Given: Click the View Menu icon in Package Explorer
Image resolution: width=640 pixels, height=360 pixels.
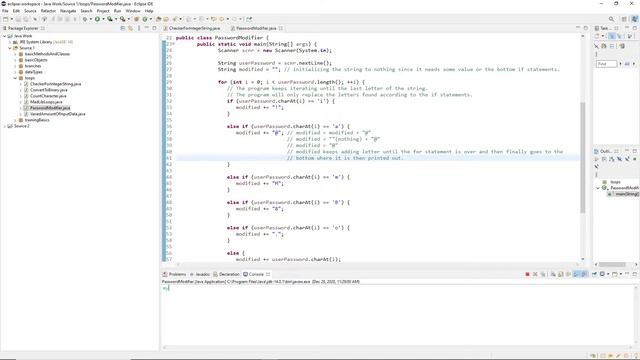Looking at the screenshot, I should pyautogui.click(x=139, y=28).
